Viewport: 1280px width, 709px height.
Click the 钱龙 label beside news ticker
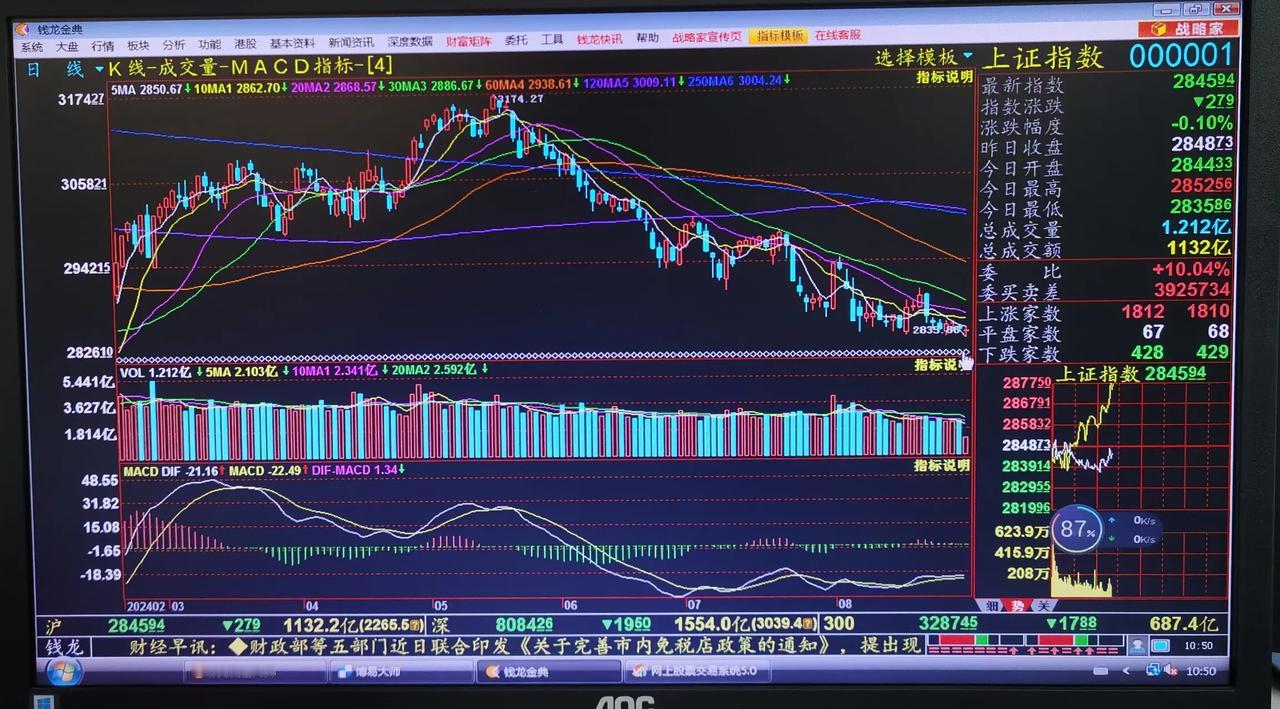pos(63,647)
